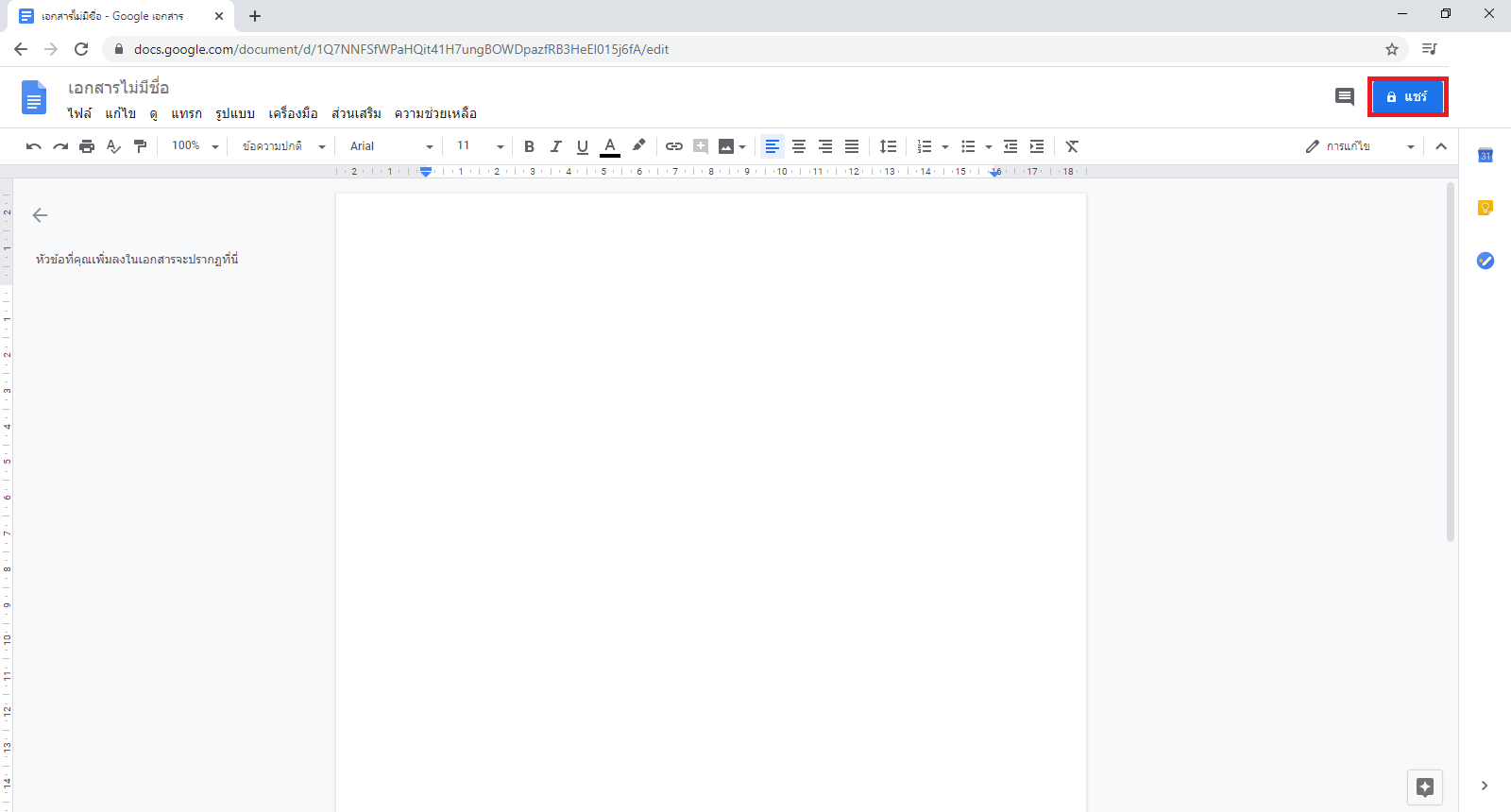
Task: Print the document using printer icon
Action: pos(87,146)
